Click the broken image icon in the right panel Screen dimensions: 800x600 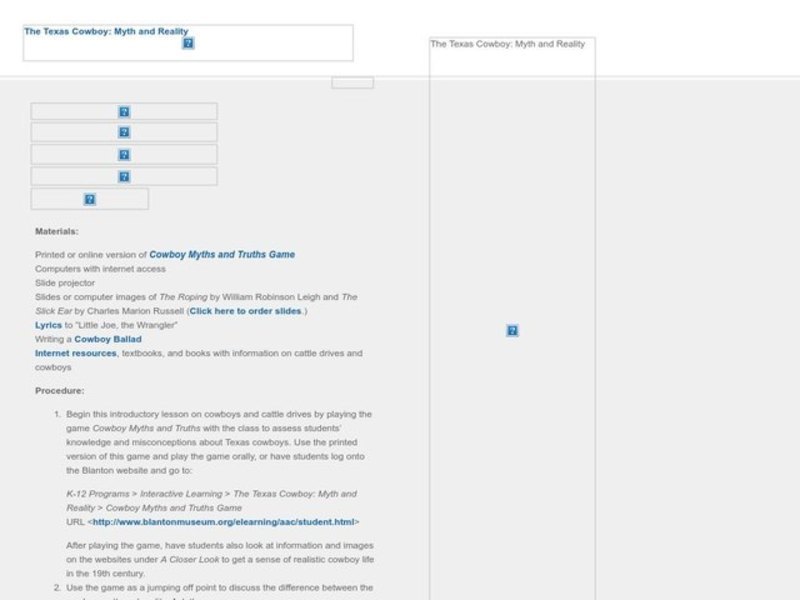(512, 331)
